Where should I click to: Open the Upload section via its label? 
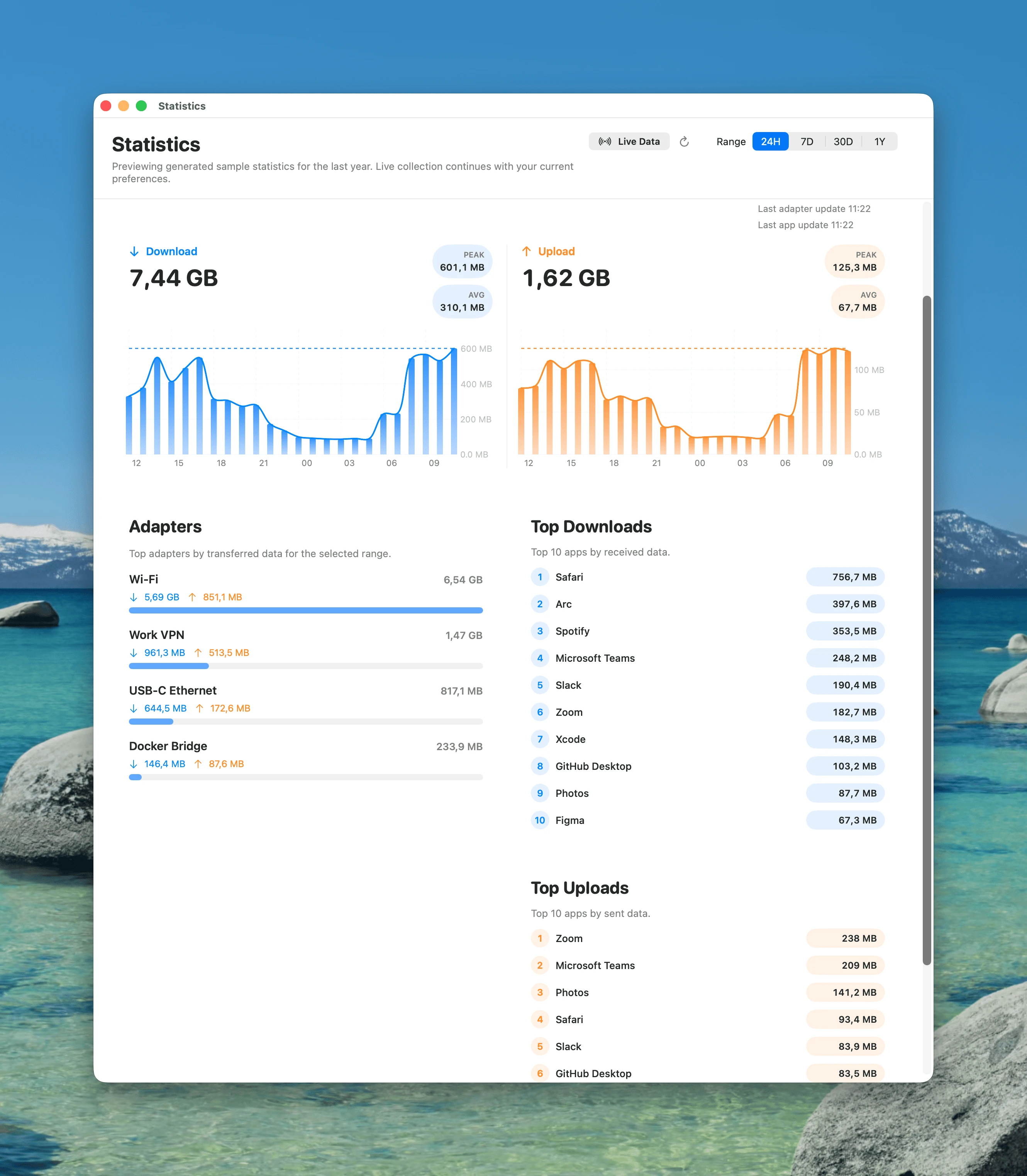point(556,251)
